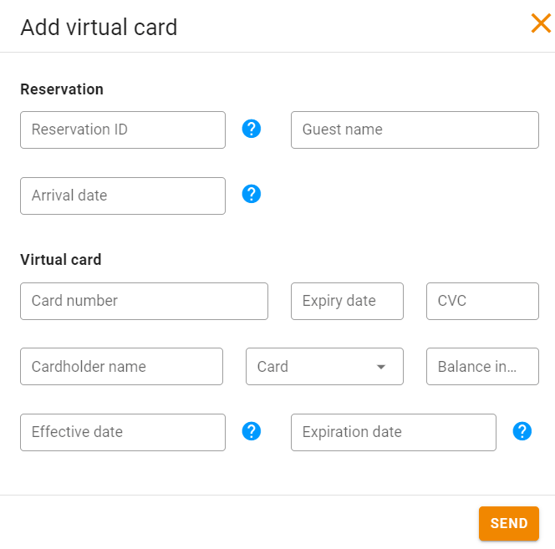Close the Add virtual card dialog
The height and width of the screenshot is (549, 555).
click(x=541, y=23)
